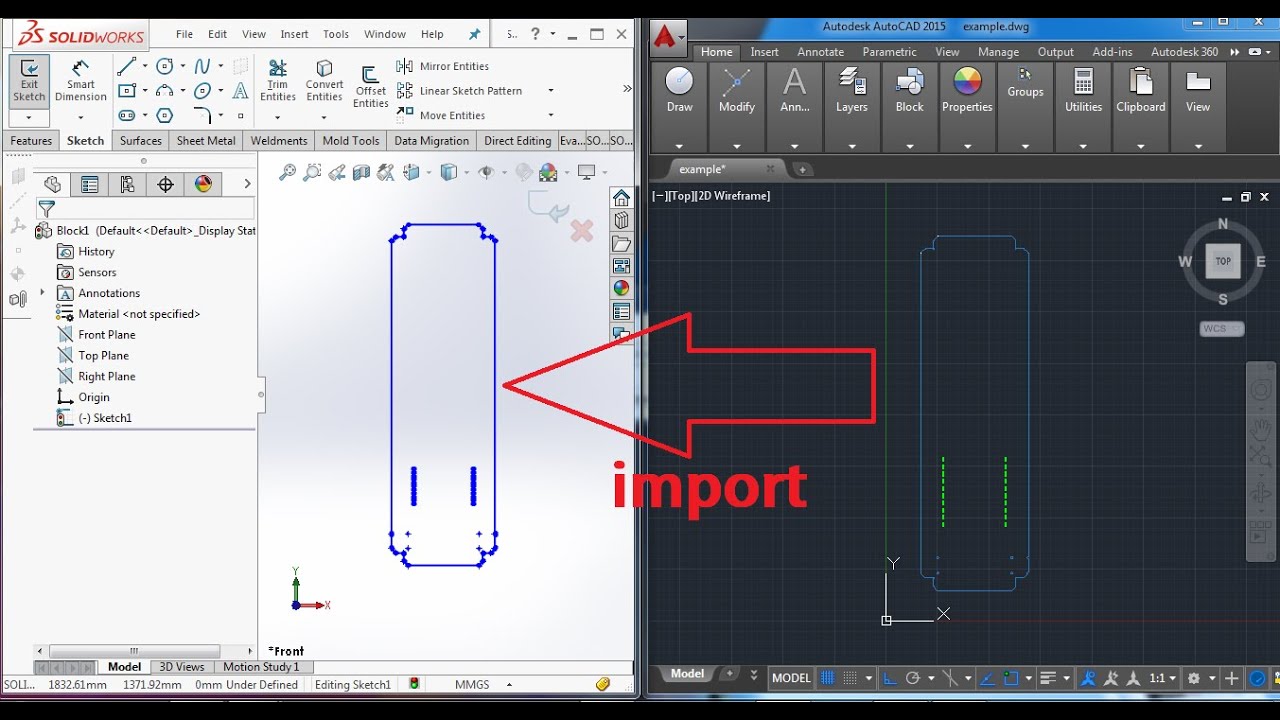Click Convert Entities in the Sketch ribbon
The image size is (1280, 720).
coord(324,81)
